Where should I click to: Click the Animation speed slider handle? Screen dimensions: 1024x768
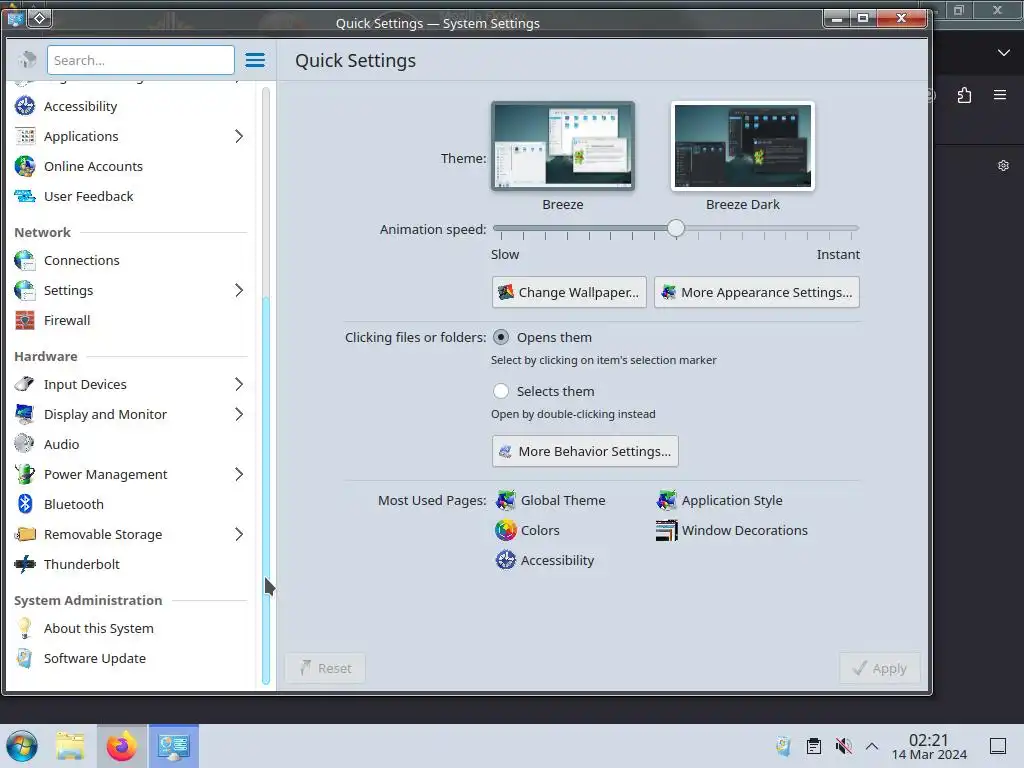pyautogui.click(x=676, y=228)
